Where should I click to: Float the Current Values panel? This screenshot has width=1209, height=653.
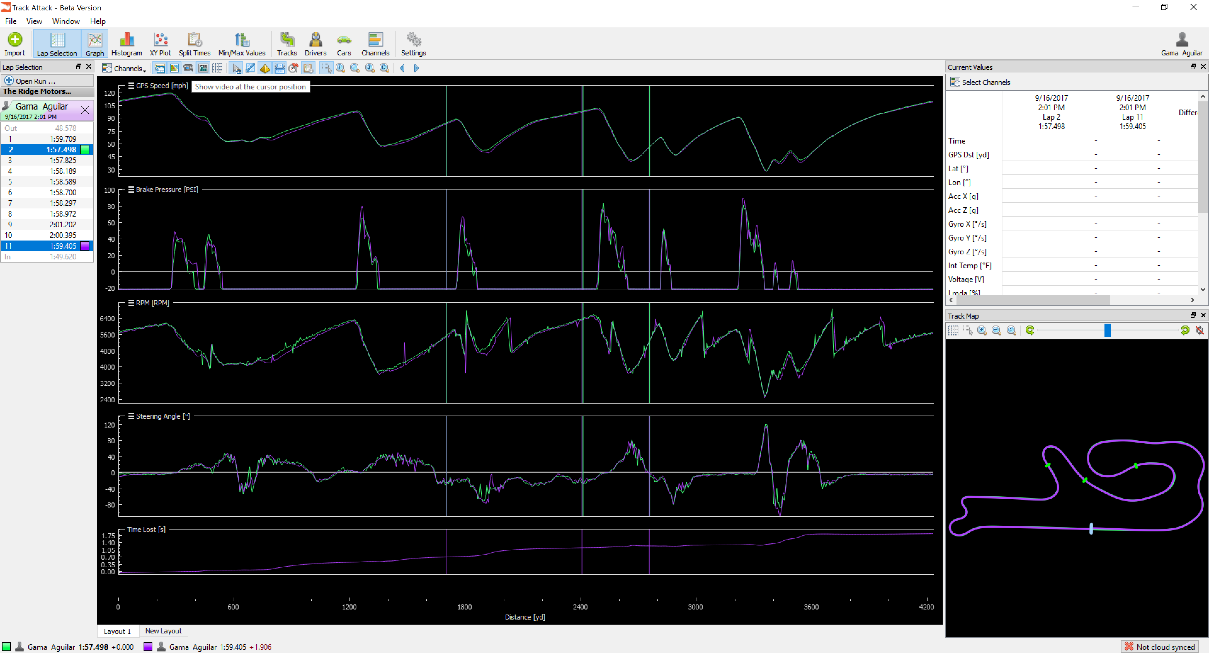coord(1191,66)
